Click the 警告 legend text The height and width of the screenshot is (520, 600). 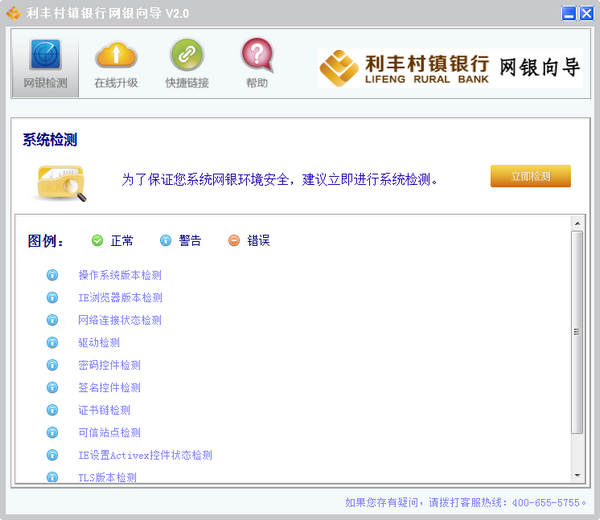click(x=190, y=241)
